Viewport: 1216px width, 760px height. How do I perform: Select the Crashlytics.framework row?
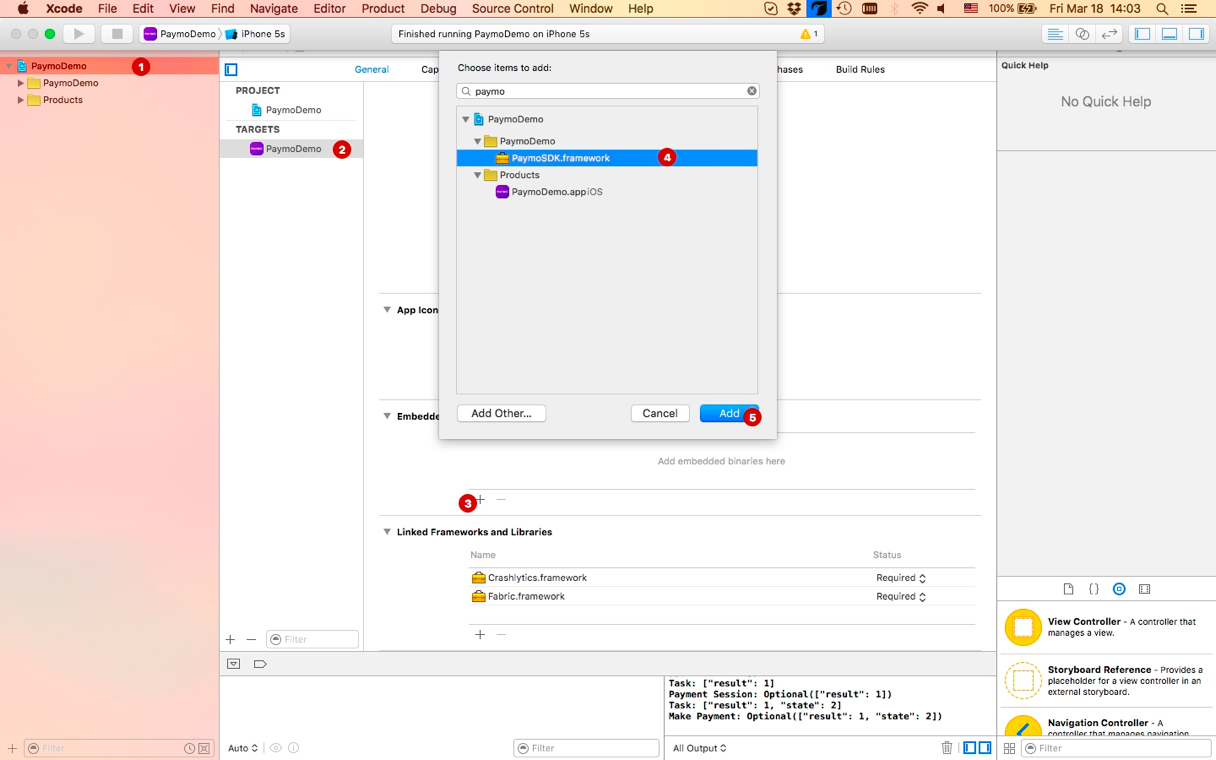(x=722, y=578)
